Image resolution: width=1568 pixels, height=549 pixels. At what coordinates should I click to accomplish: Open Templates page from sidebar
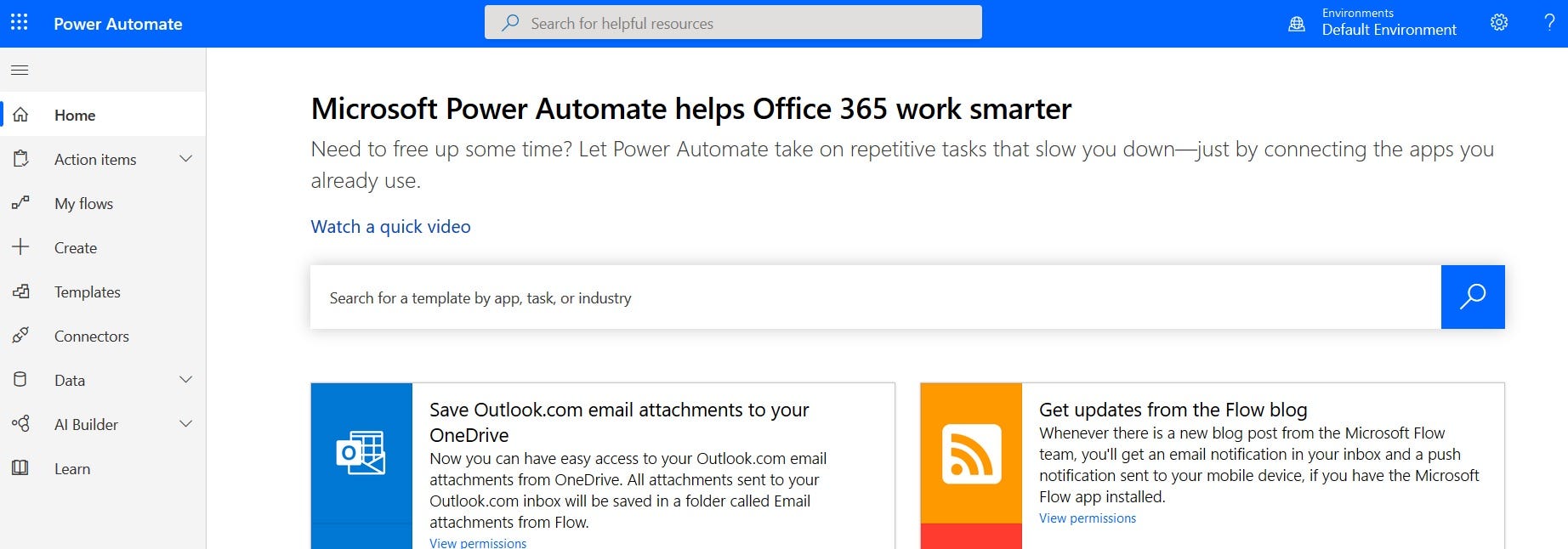103,291
